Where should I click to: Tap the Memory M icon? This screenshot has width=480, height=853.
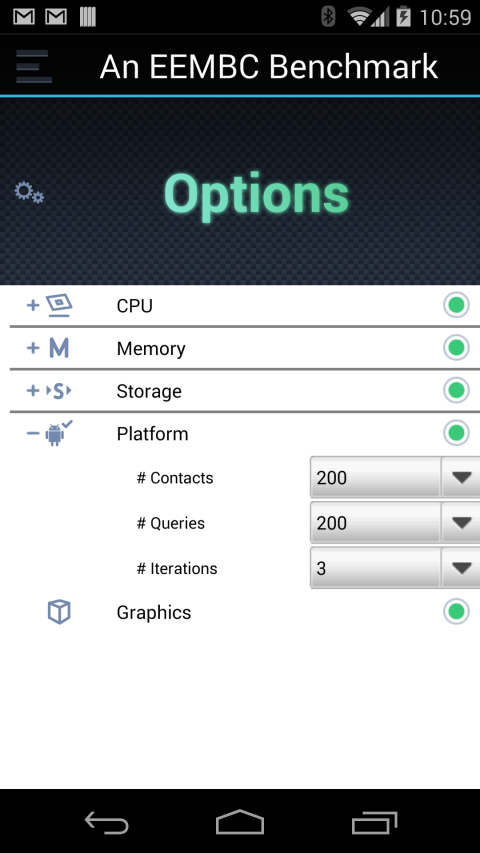[59, 348]
